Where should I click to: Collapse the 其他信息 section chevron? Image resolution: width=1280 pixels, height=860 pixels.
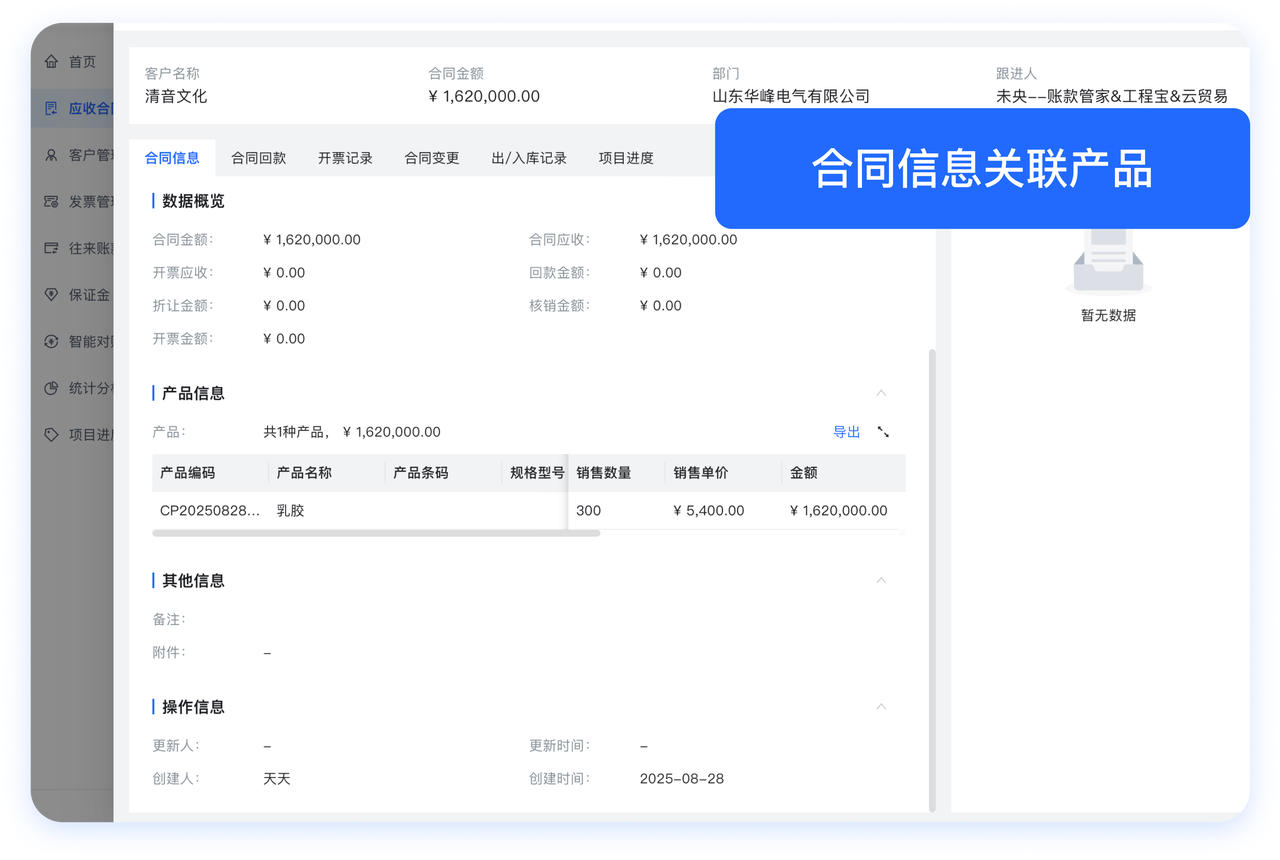pos(881,580)
